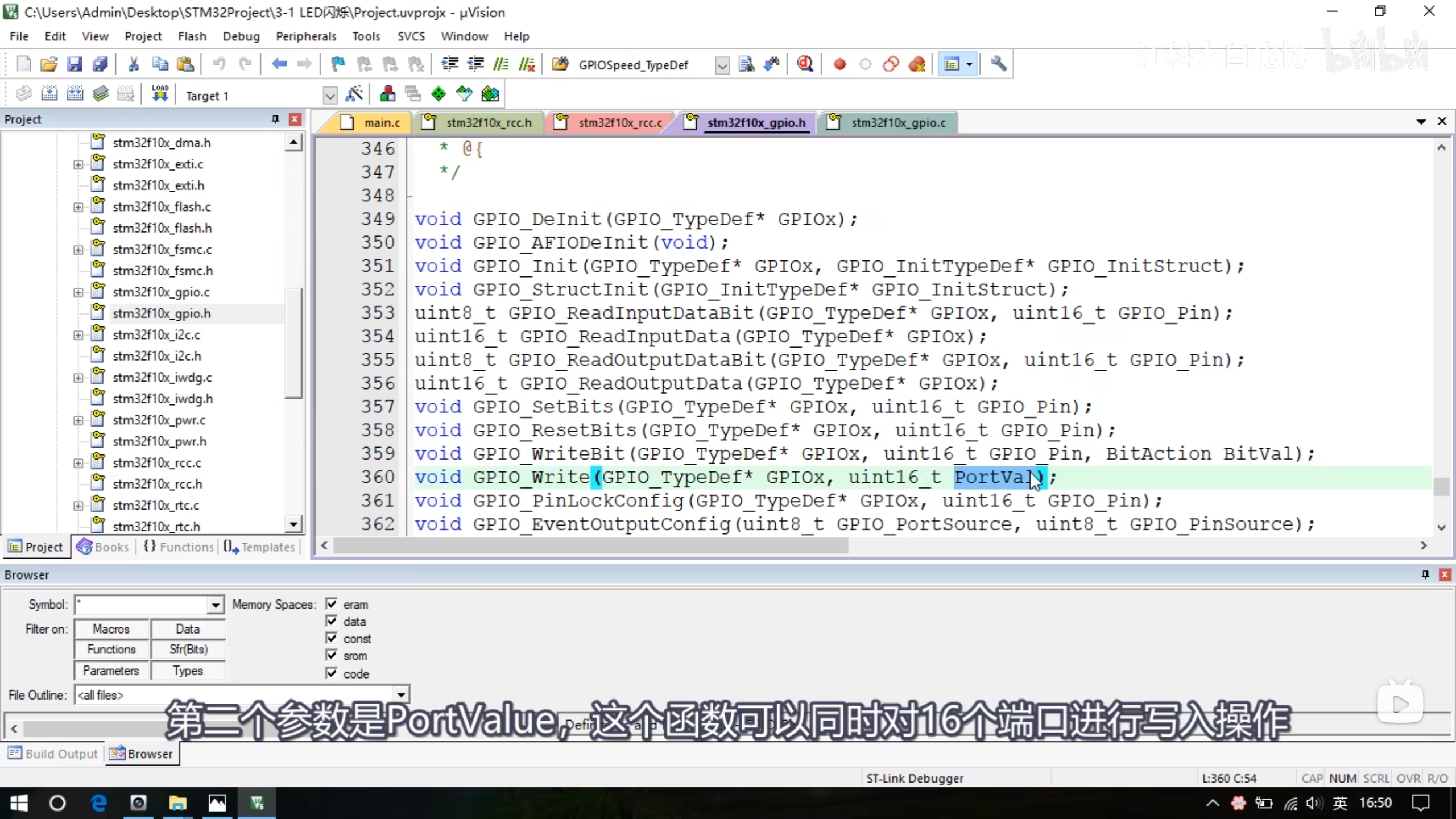Click the Toggle Bookmark flag icon
This screenshot has height=819, width=1456.
tap(338, 64)
